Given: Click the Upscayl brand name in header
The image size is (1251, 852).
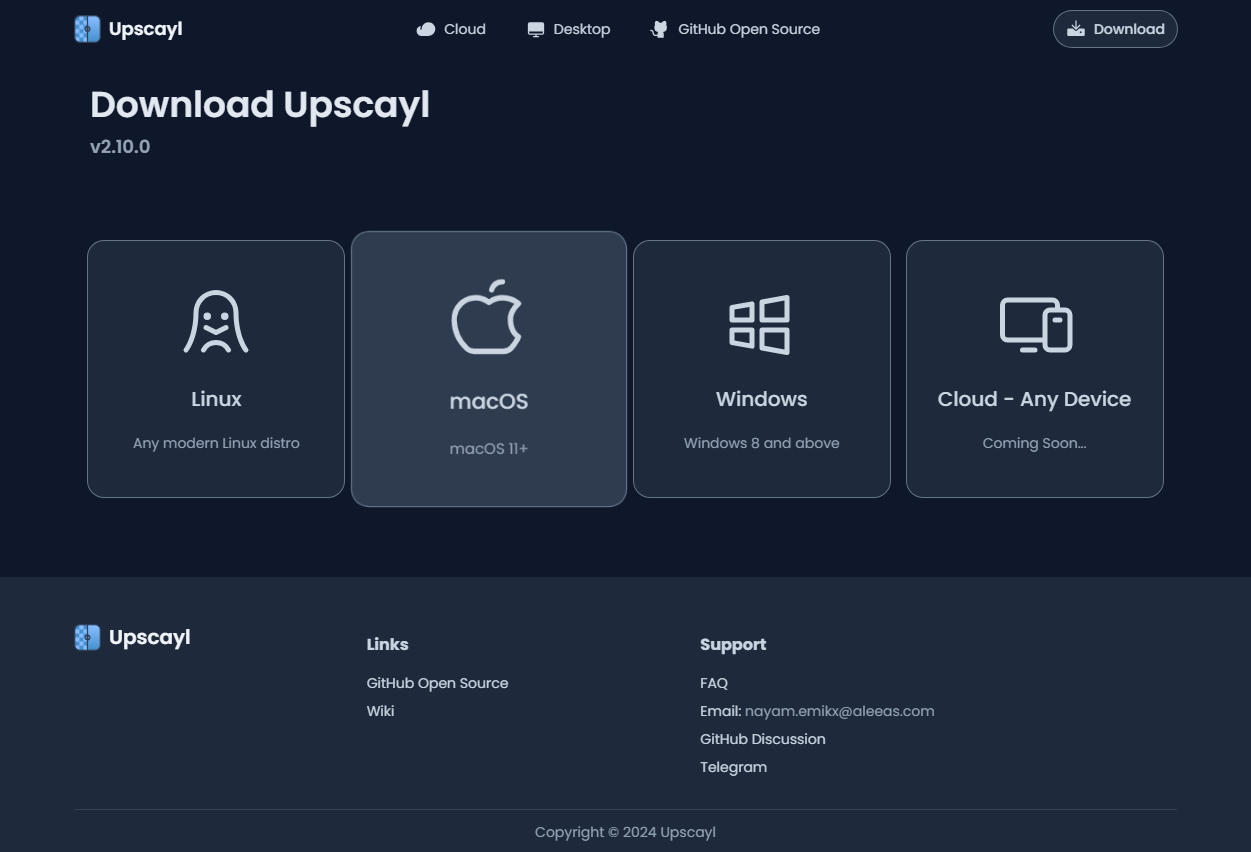Looking at the screenshot, I should [x=145, y=29].
